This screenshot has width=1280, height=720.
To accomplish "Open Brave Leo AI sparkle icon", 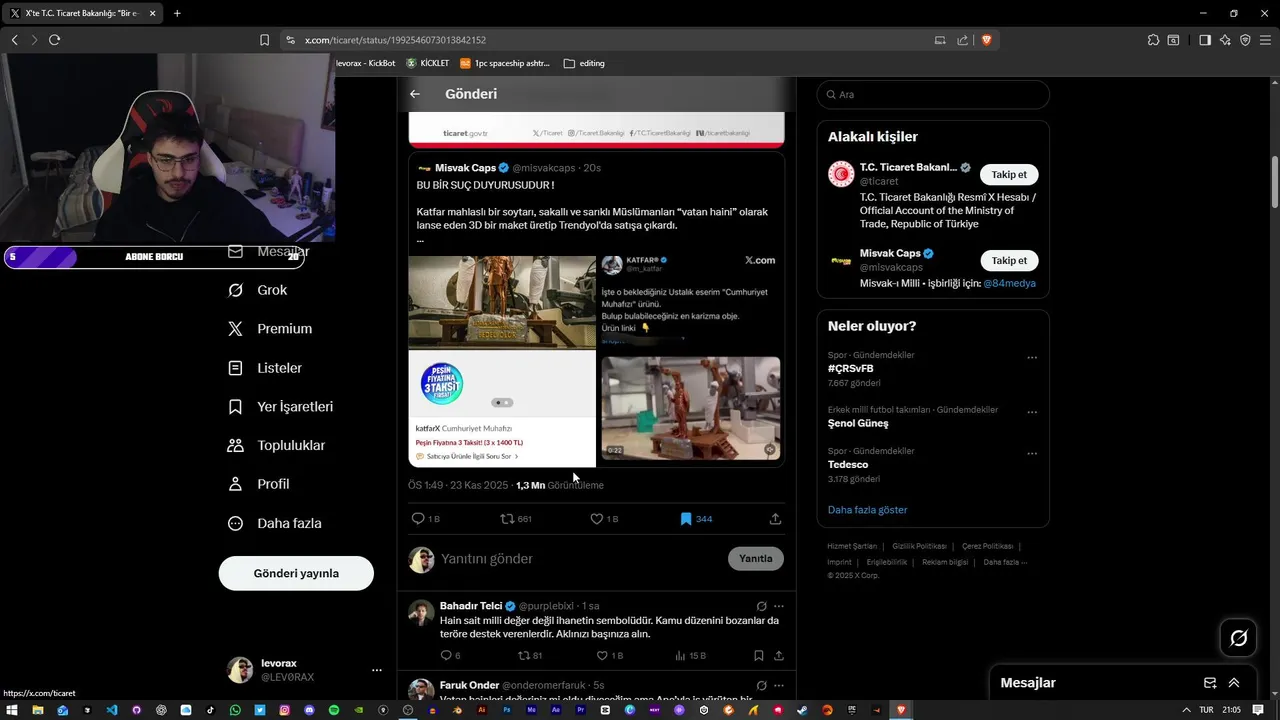I will (1225, 40).
